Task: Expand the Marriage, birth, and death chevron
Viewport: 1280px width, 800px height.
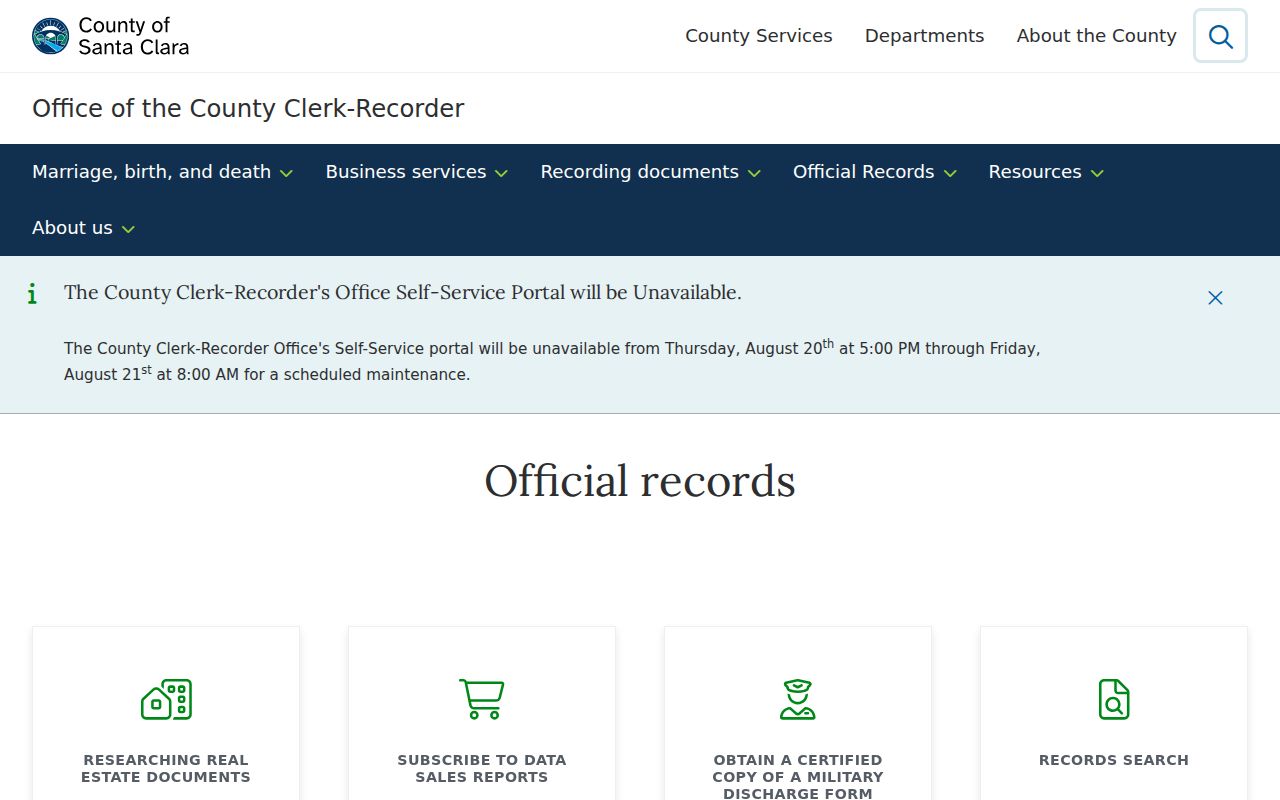Action: pyautogui.click(x=286, y=173)
